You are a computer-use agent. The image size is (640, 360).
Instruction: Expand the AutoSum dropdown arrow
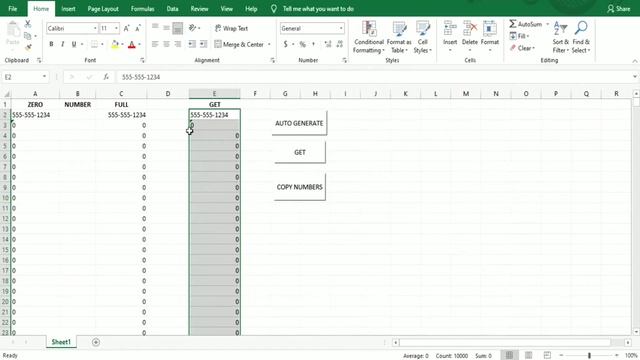click(547, 24)
